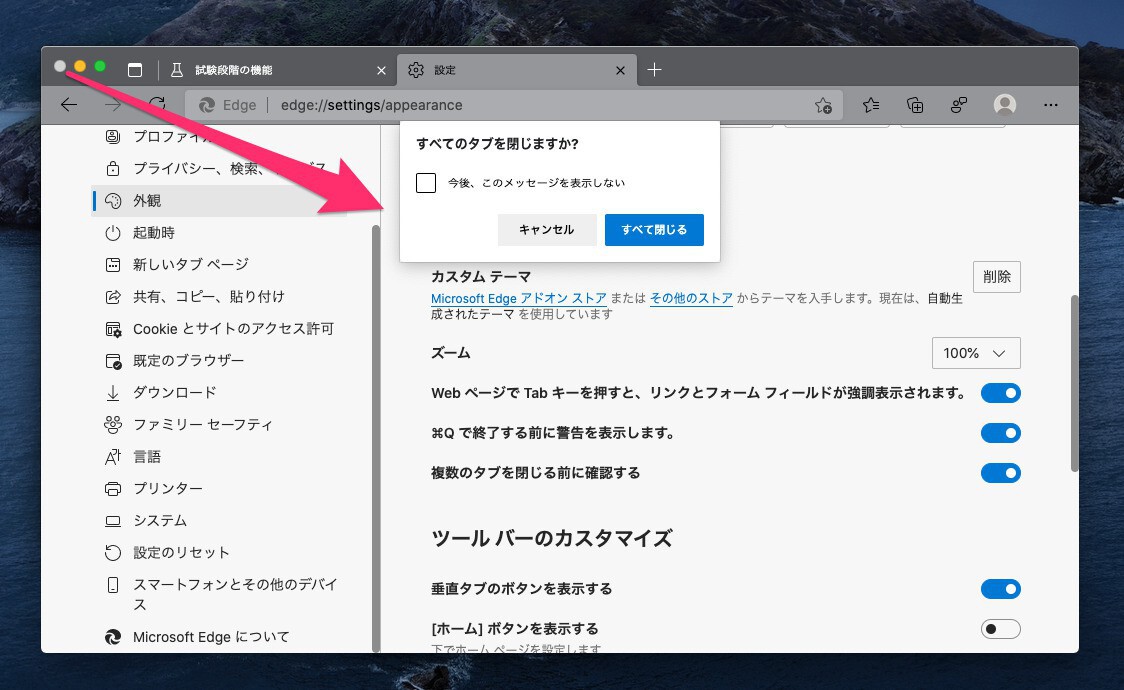The width and height of the screenshot is (1124, 690).
Task: Click the new tab plus button
Action: [x=654, y=70]
